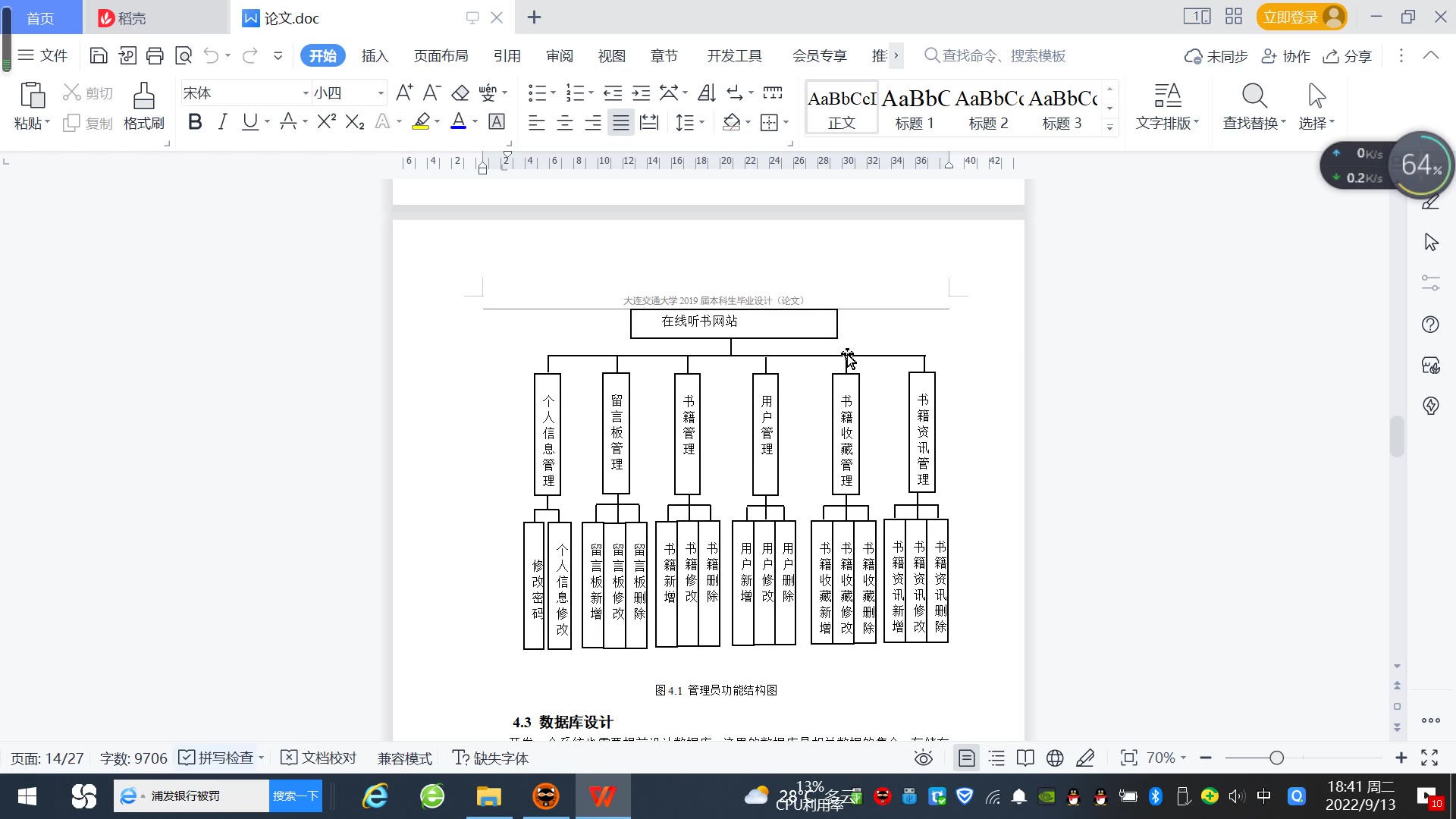
Task: Open Find and Replace magnifier
Action: click(1254, 96)
